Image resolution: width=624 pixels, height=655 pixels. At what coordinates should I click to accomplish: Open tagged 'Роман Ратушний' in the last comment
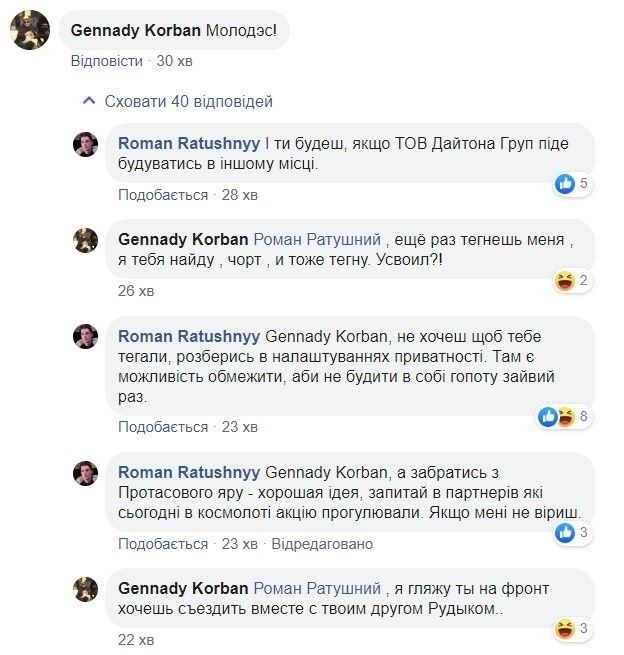coord(317,588)
